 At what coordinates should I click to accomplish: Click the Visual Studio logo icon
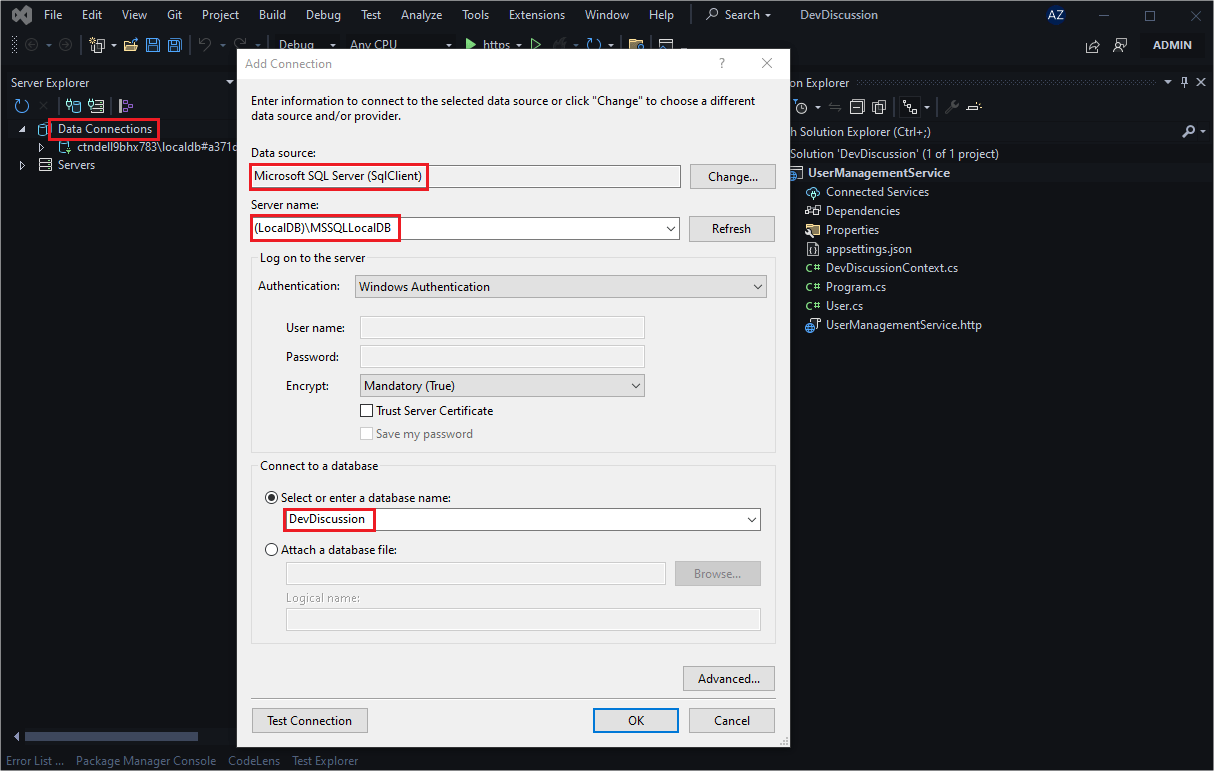click(x=20, y=15)
